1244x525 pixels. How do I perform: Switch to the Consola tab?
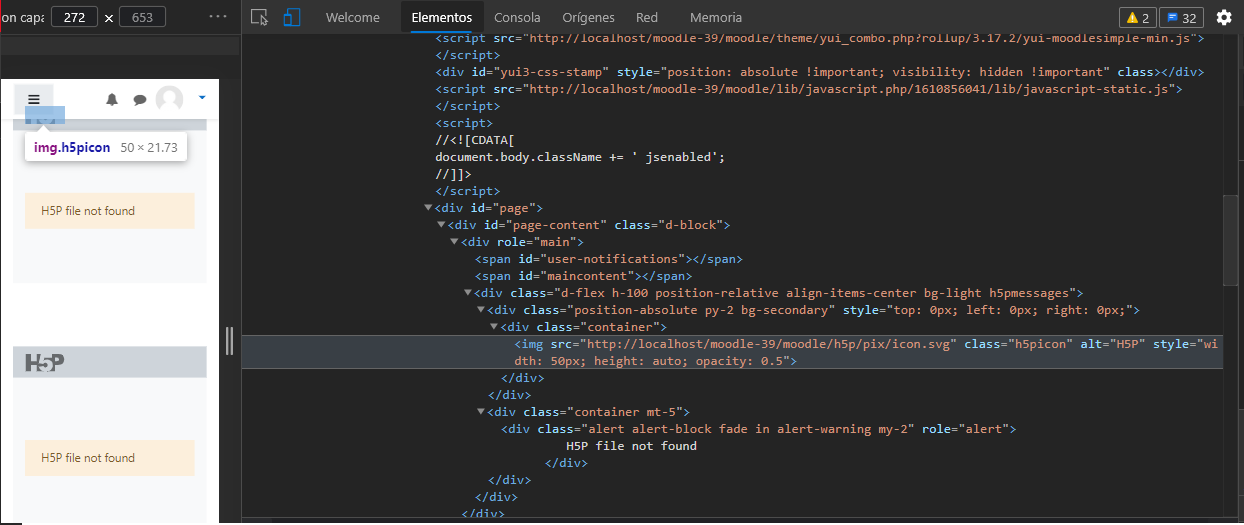click(517, 18)
